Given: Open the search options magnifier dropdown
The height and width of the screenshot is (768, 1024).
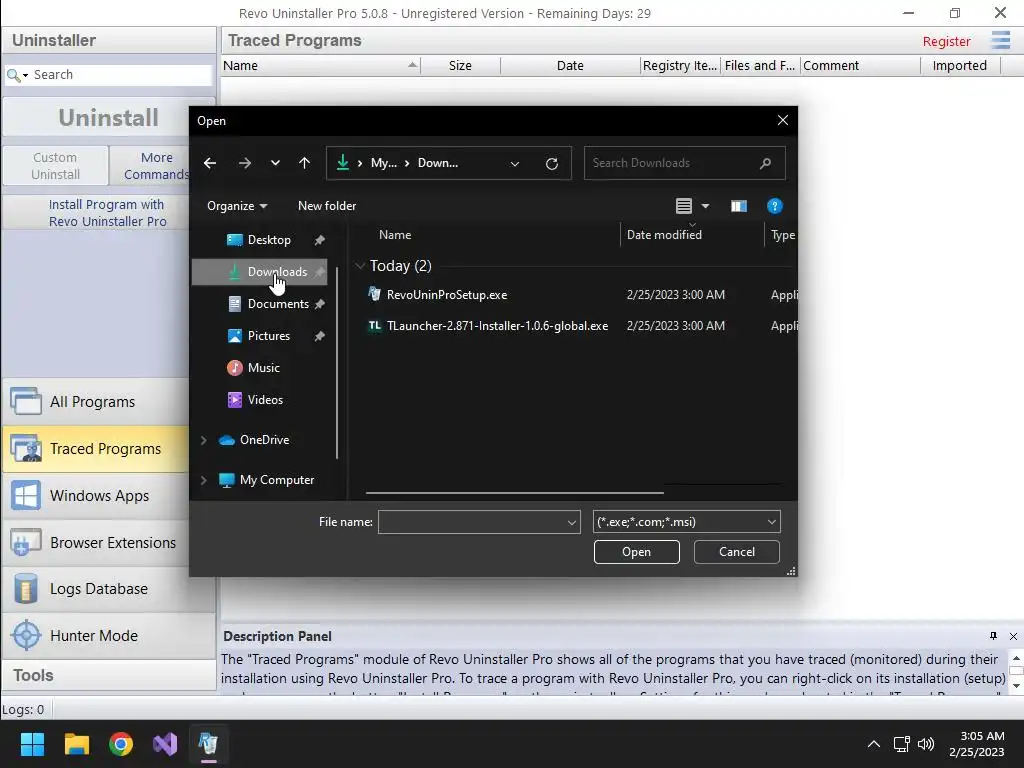Looking at the screenshot, I should pyautogui.click(x=17, y=75).
